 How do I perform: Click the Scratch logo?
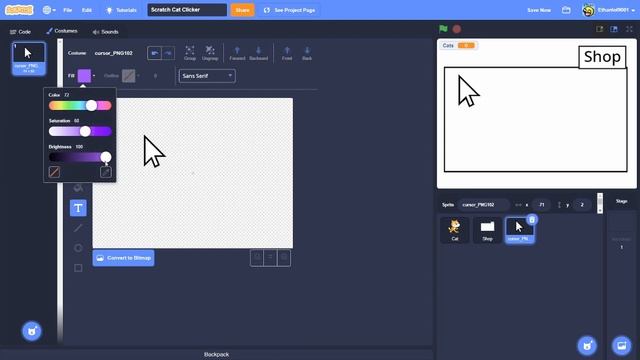pyautogui.click(x=19, y=10)
